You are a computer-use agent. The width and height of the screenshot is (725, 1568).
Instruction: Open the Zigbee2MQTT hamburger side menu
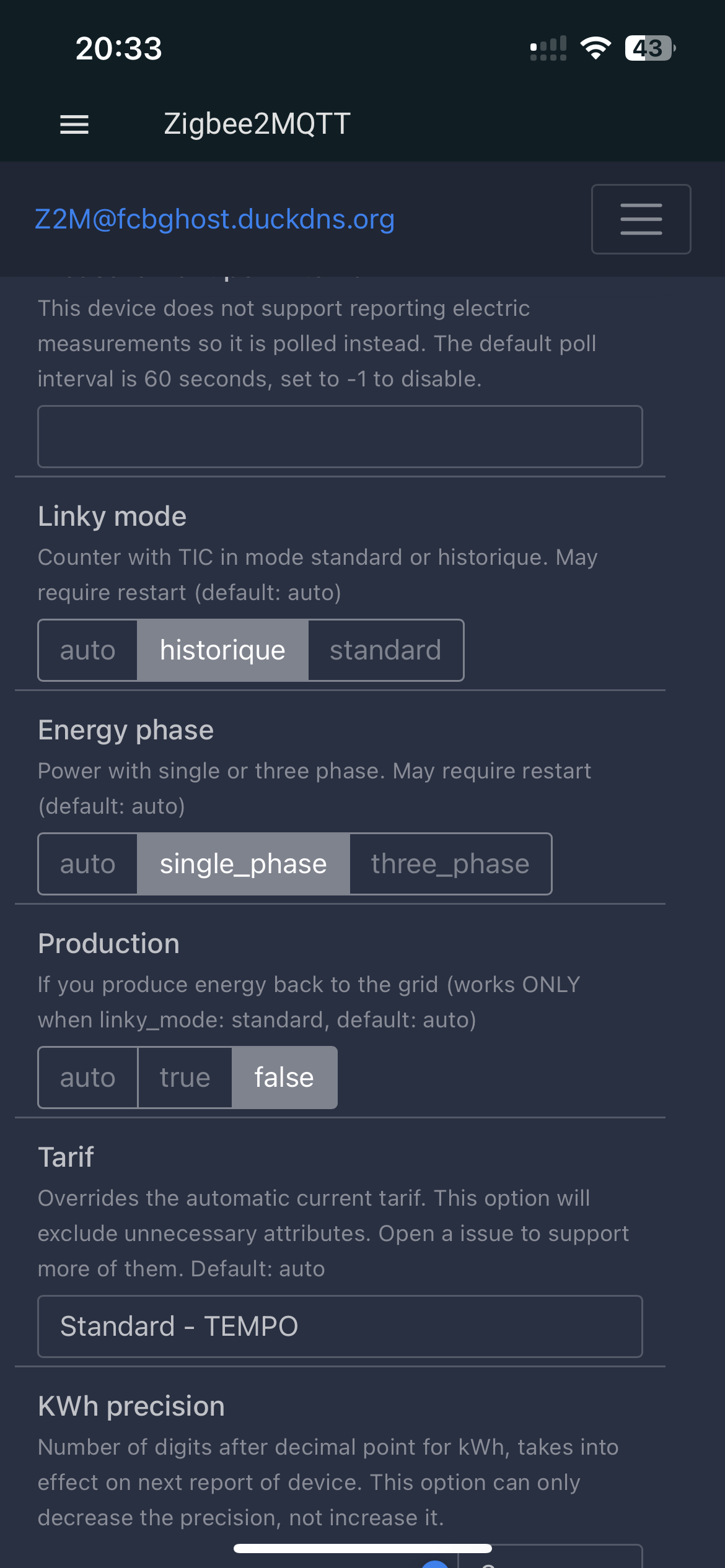74,124
